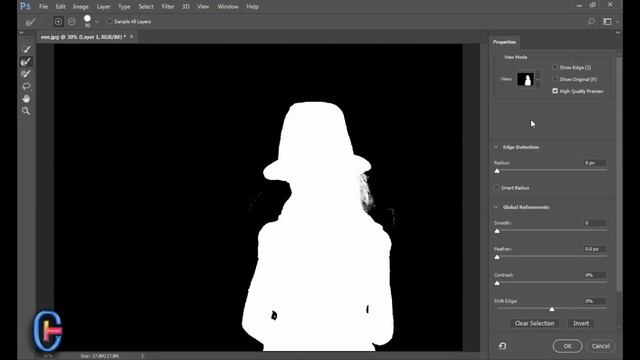Click the Invert button

[581, 323]
